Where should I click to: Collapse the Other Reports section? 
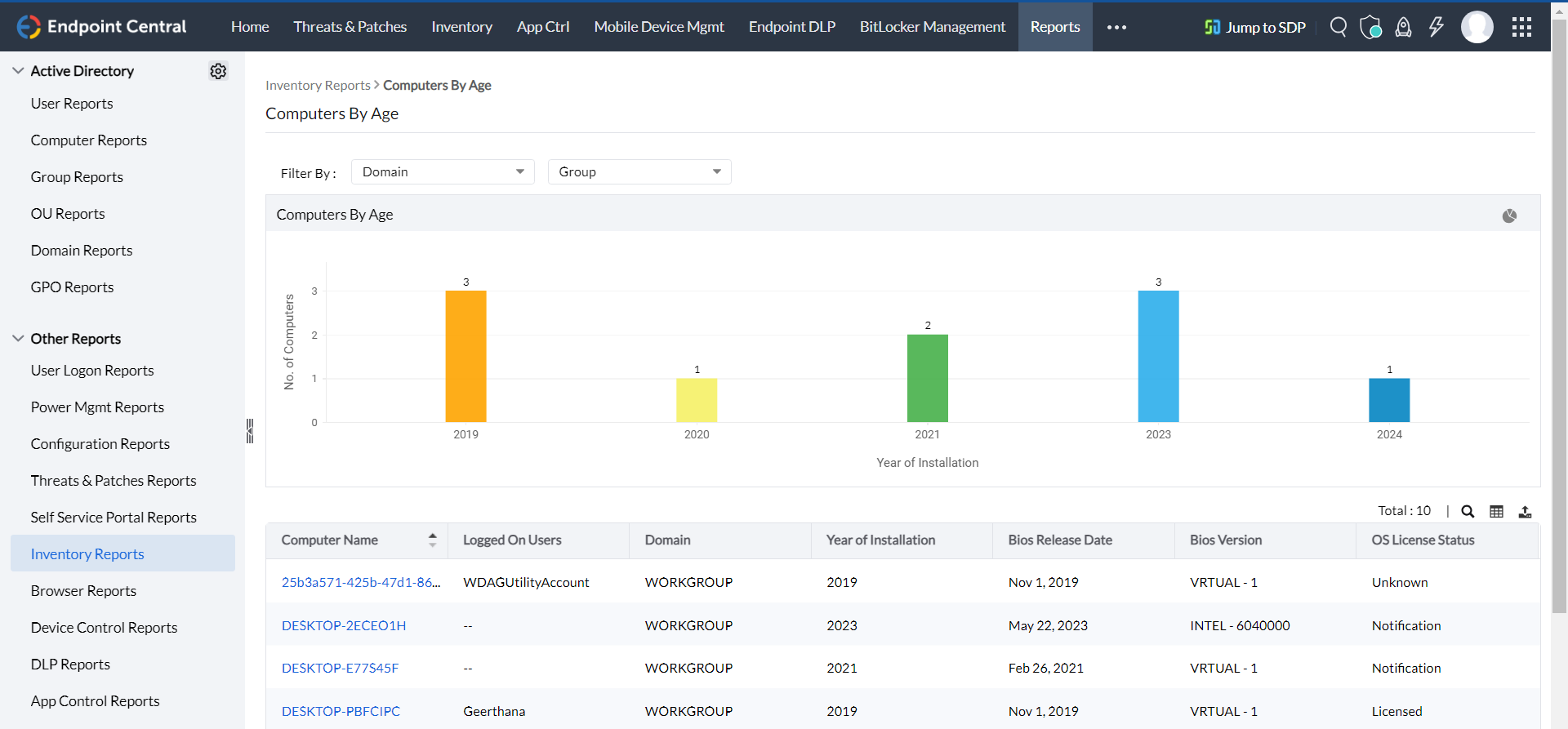pyautogui.click(x=18, y=339)
